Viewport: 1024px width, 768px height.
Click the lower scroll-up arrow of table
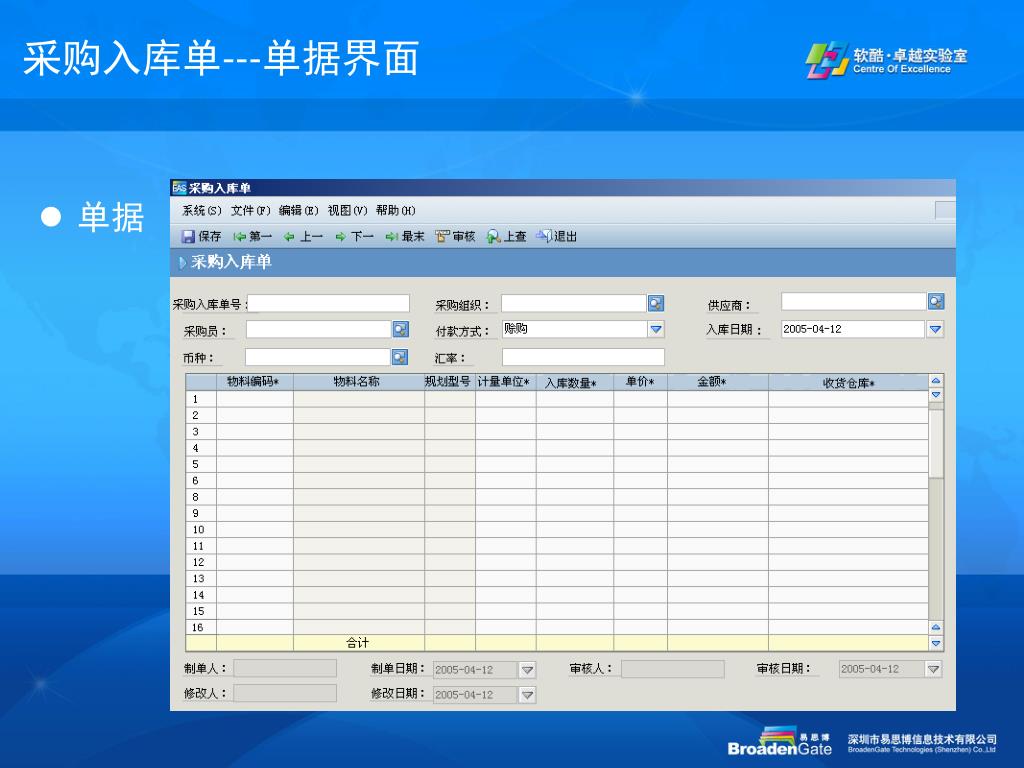point(936,628)
